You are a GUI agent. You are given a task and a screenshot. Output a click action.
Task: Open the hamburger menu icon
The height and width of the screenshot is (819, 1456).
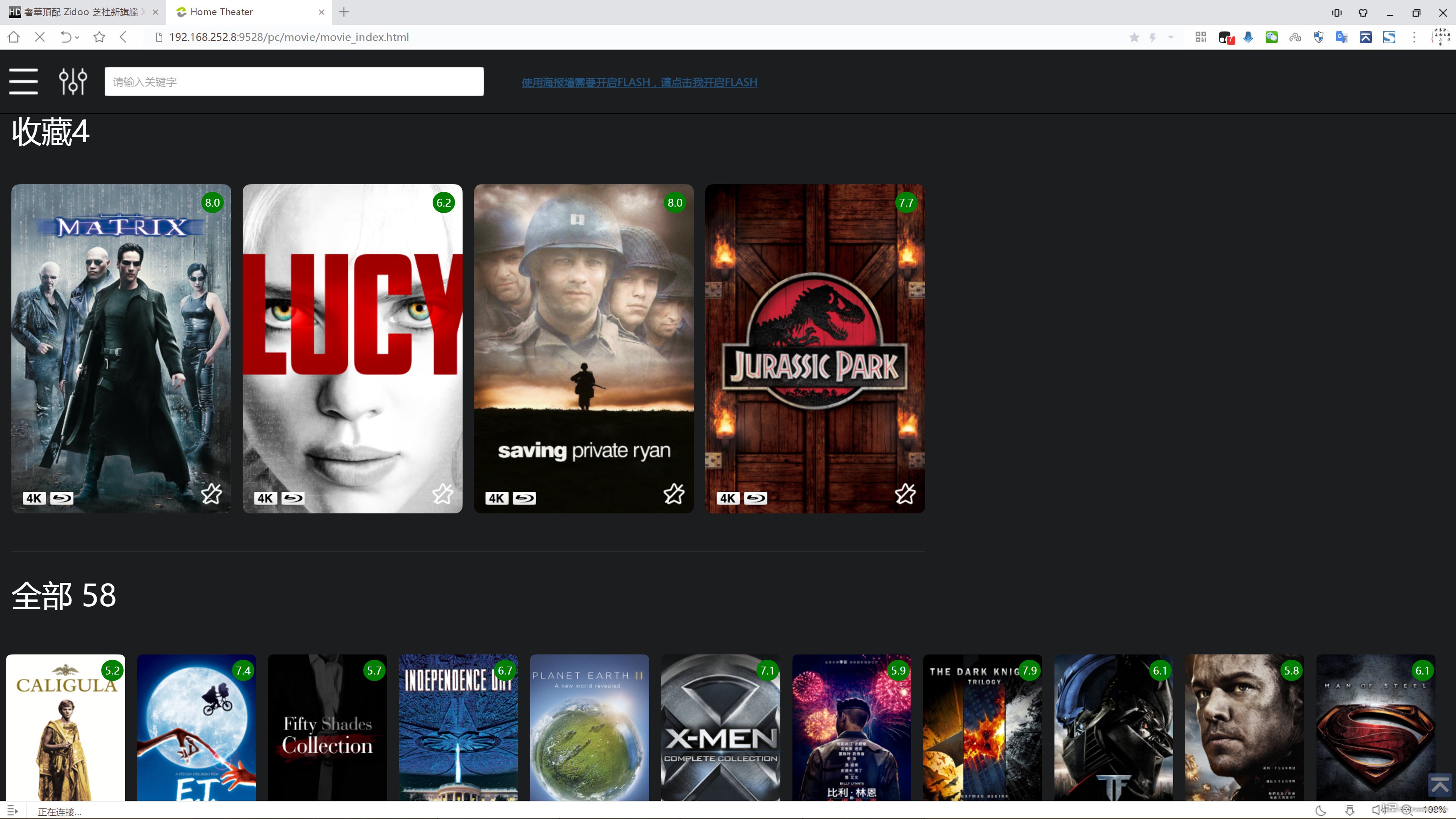point(23,82)
